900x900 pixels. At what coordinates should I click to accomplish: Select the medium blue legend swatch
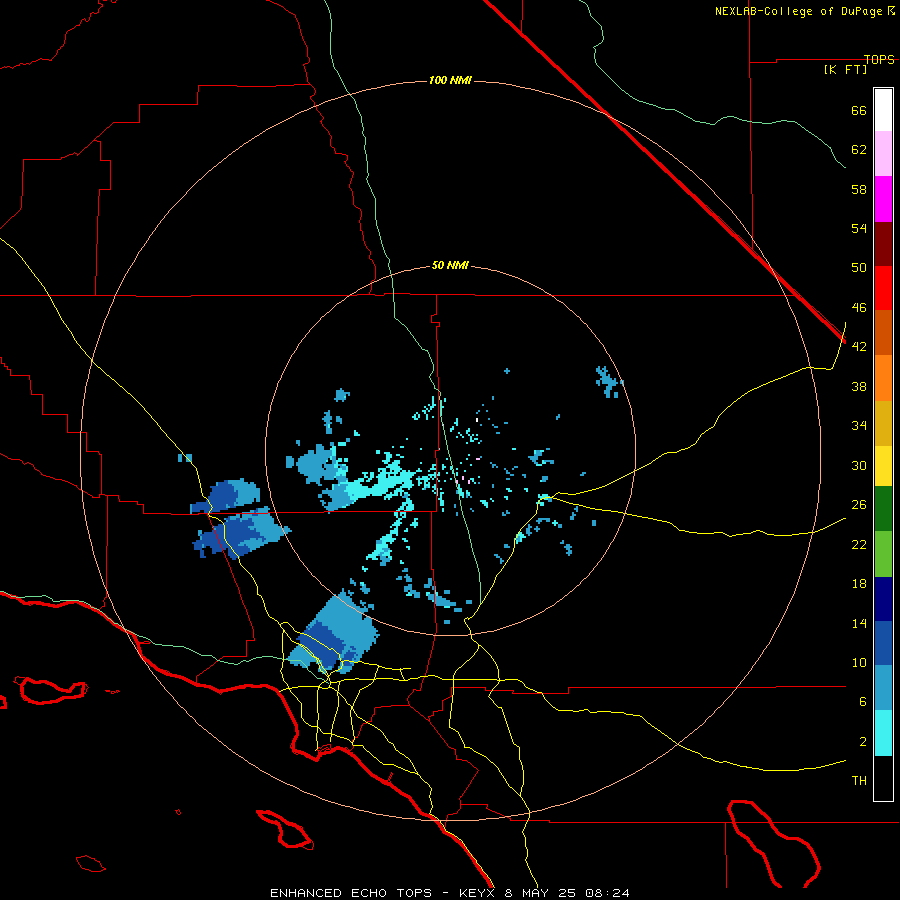coord(883,643)
